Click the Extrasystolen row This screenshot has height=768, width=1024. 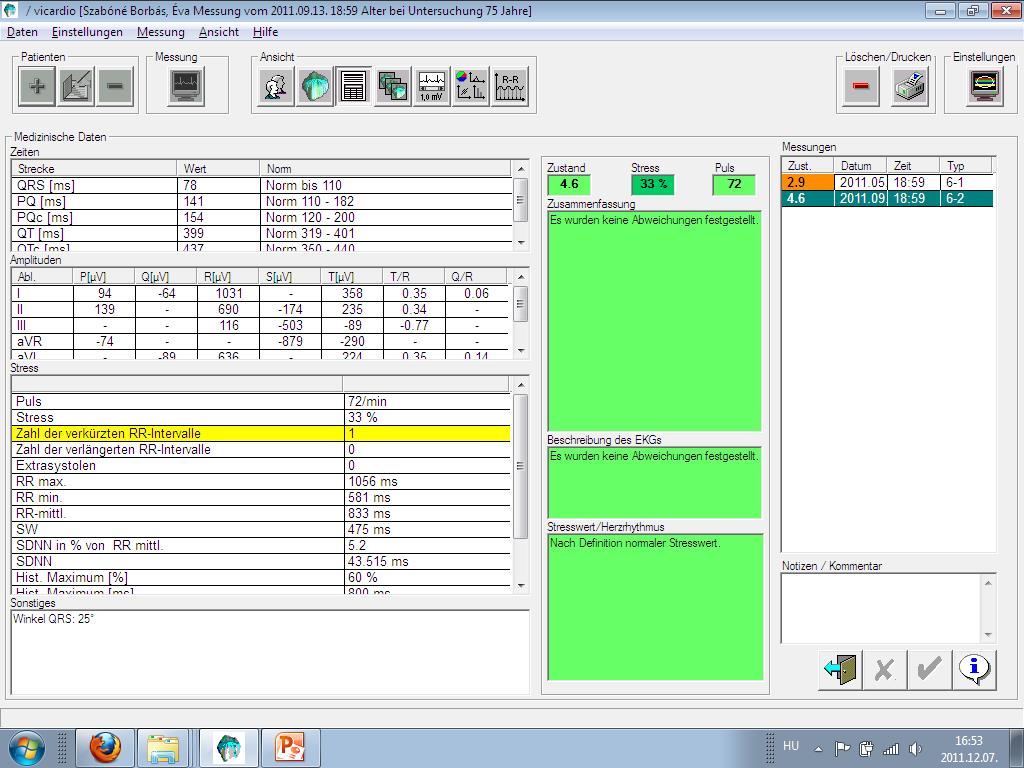261,466
